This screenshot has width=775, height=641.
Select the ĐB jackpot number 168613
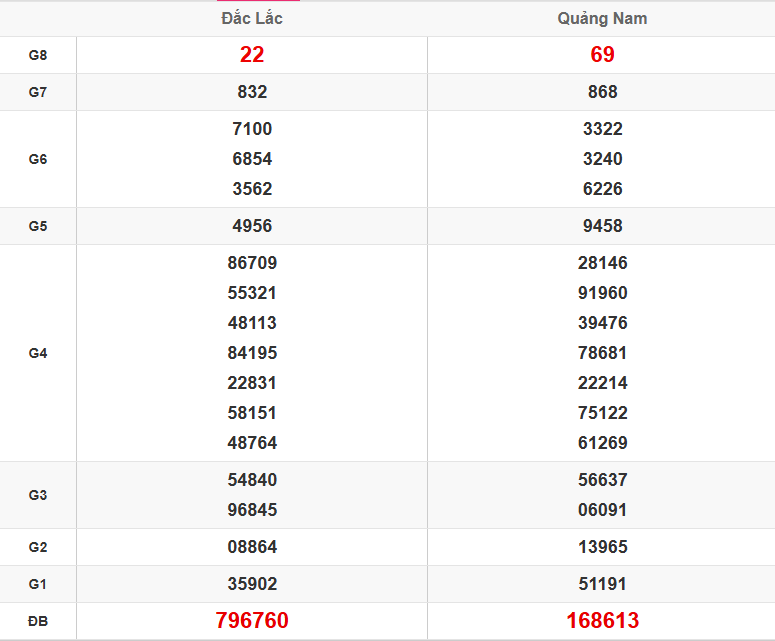tap(602, 621)
